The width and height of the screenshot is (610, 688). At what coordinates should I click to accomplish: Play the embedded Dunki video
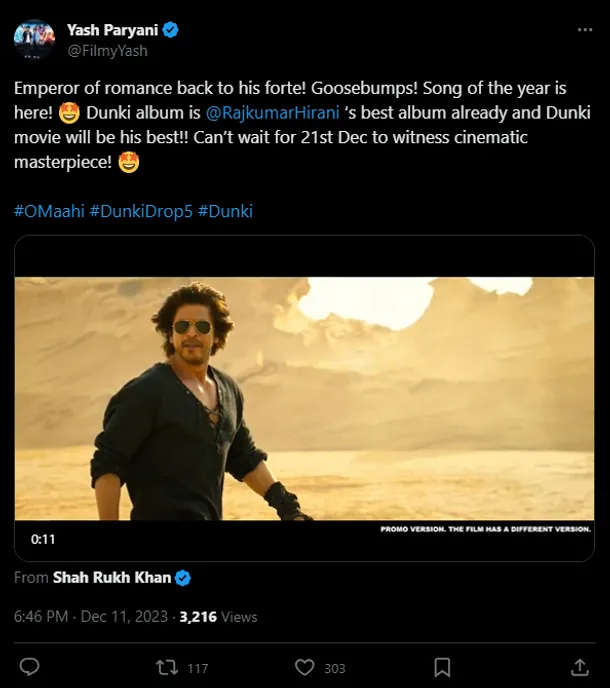(305, 398)
